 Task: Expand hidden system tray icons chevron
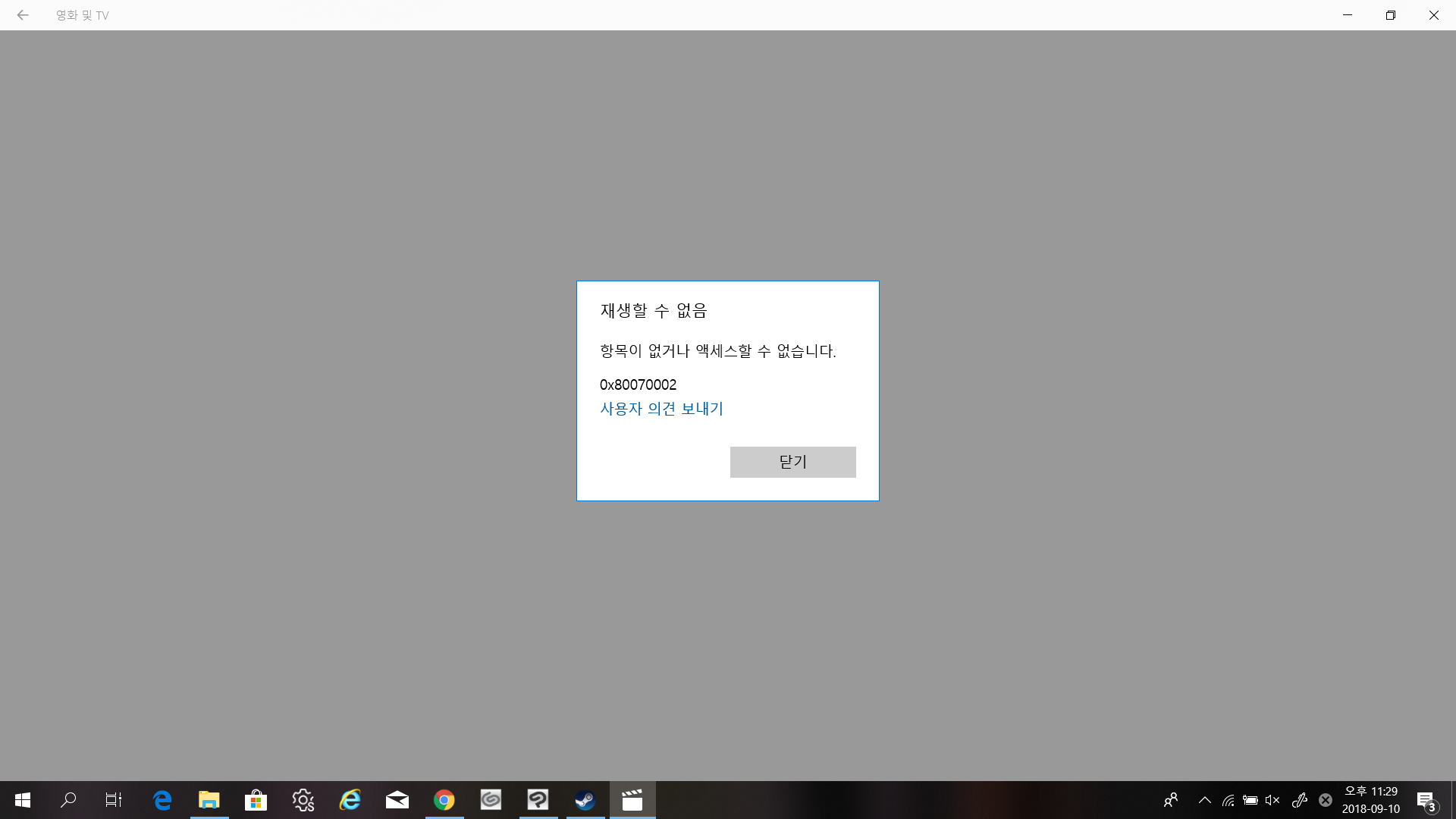coord(1204,800)
